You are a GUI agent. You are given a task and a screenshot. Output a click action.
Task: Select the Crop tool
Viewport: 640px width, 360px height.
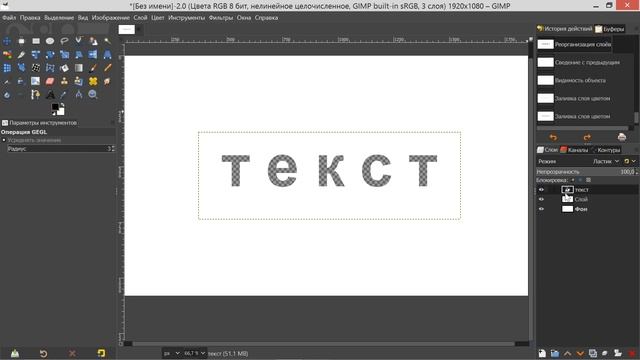pos(21,54)
